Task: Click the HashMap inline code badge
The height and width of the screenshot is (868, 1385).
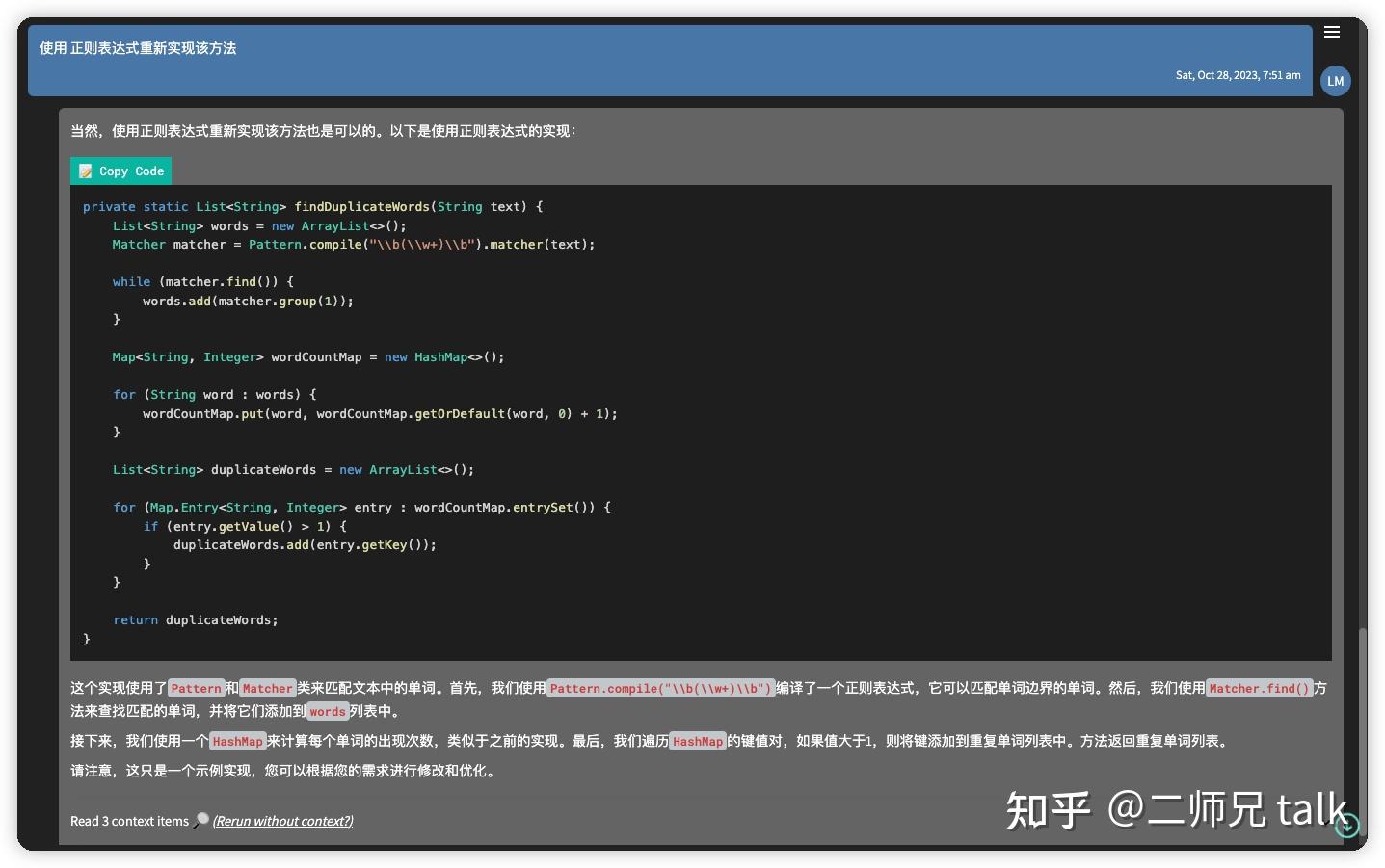Action: 237,742
